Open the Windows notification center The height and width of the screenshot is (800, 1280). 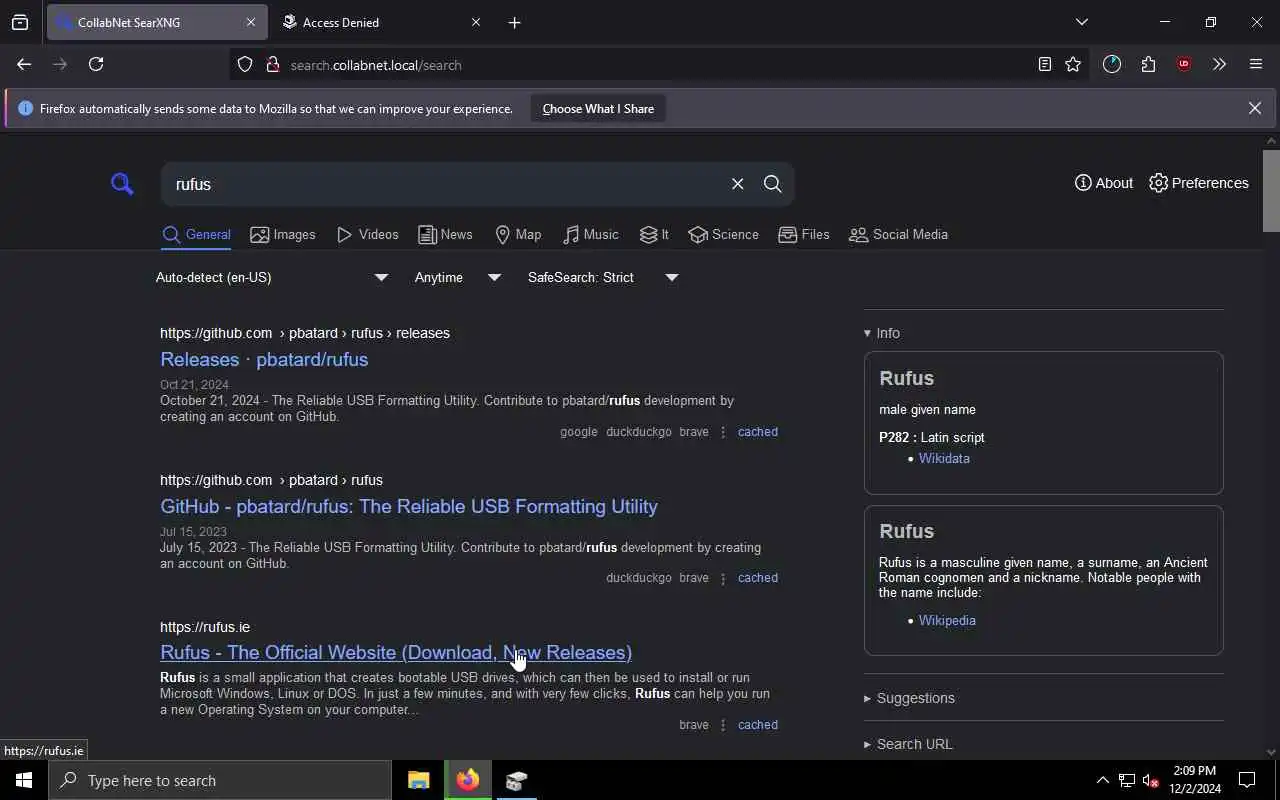[x=1247, y=780]
